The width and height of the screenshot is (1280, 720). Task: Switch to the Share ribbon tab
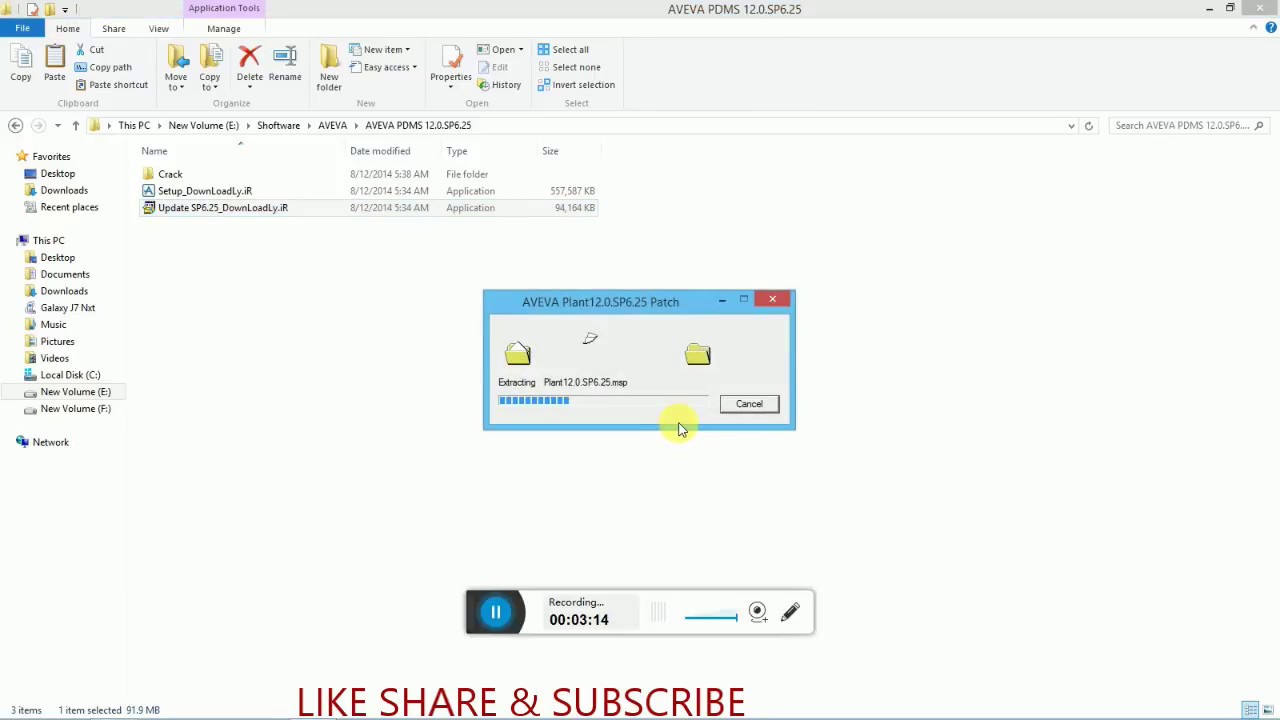(x=114, y=28)
